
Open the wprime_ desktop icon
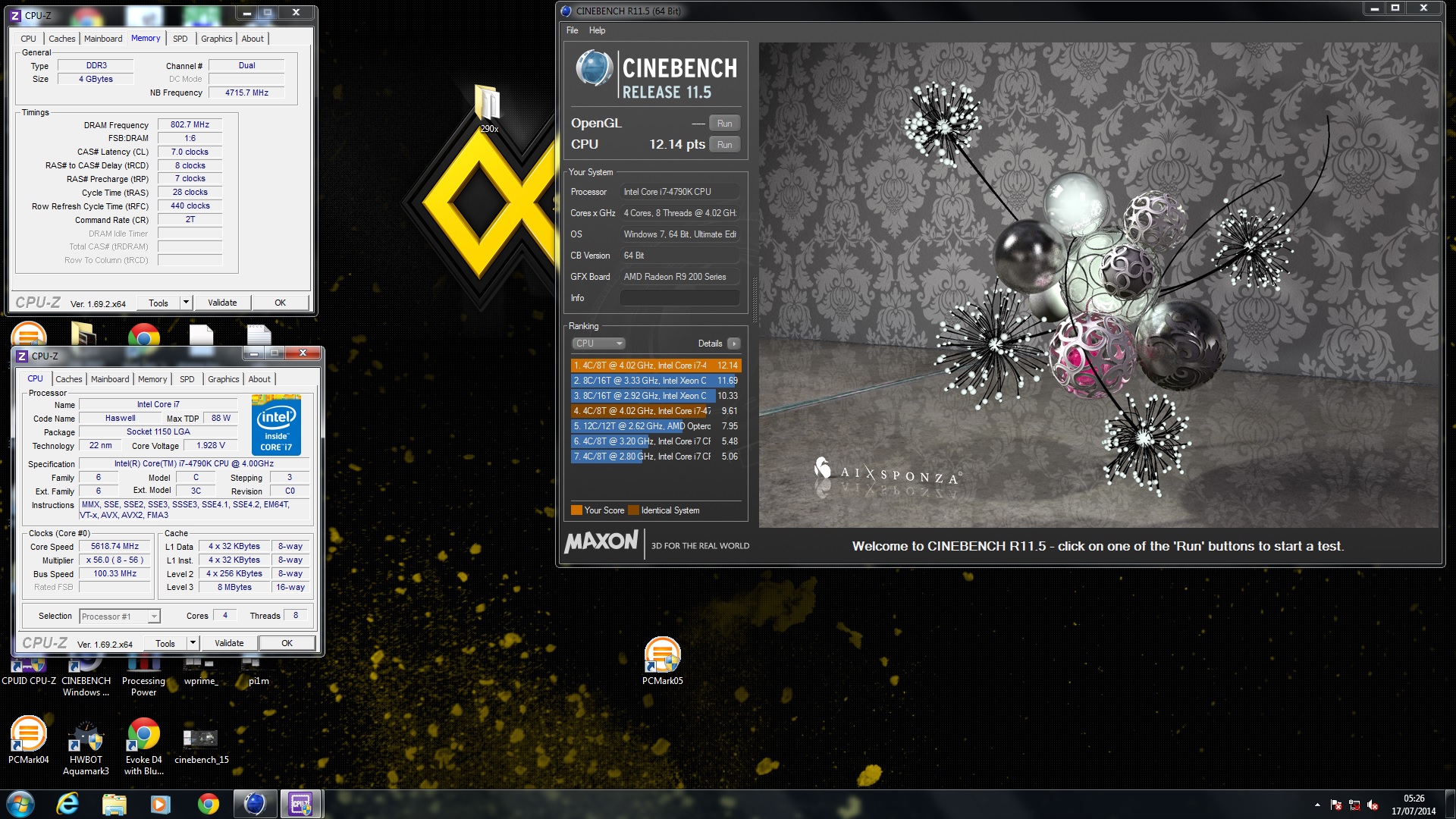click(201, 673)
